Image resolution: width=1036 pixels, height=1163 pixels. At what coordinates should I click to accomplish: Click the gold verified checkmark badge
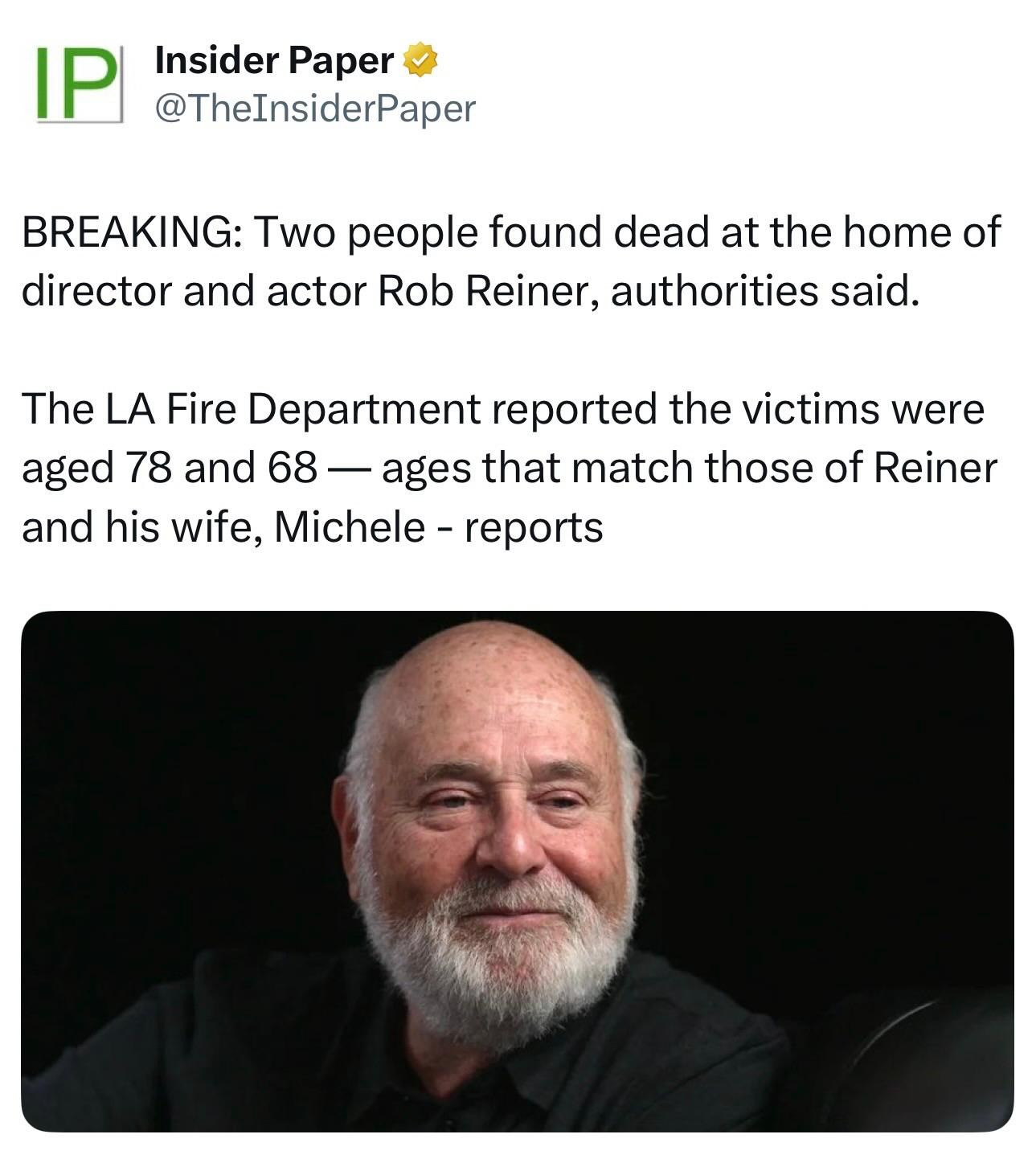pos(420,61)
